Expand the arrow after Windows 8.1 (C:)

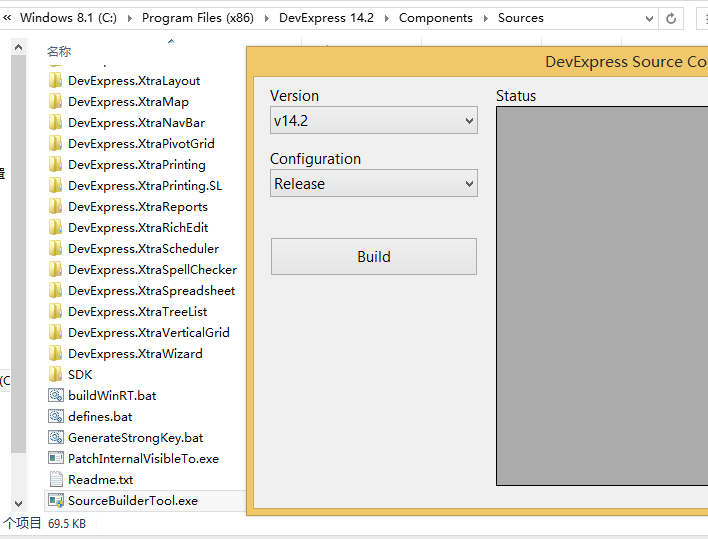pos(130,19)
